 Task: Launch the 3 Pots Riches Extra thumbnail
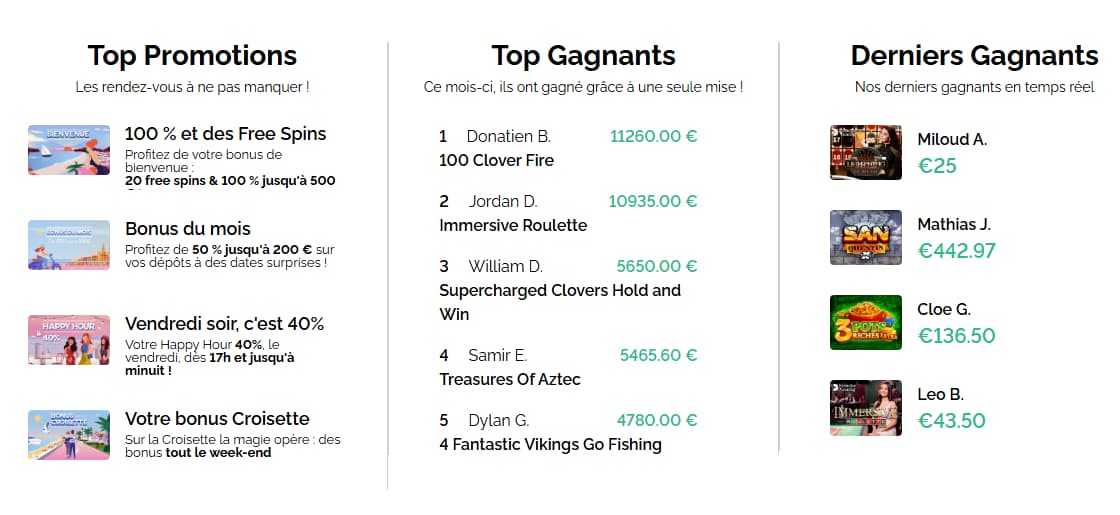(x=866, y=322)
